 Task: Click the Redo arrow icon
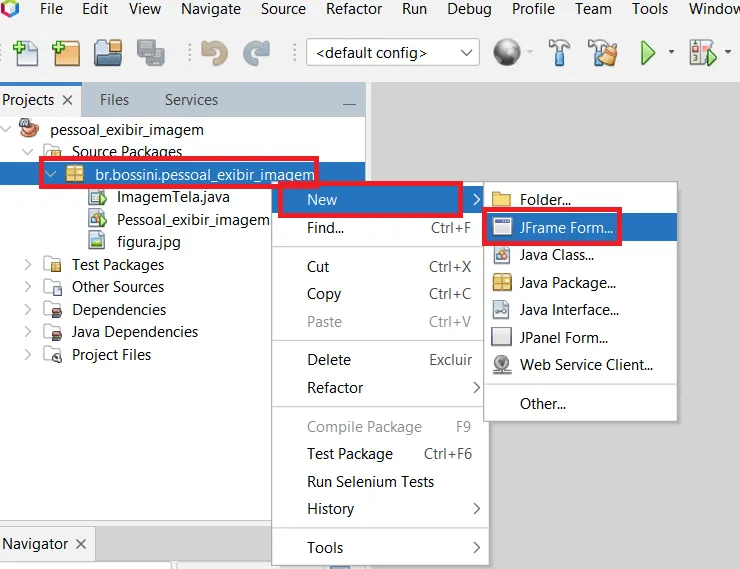click(x=256, y=53)
